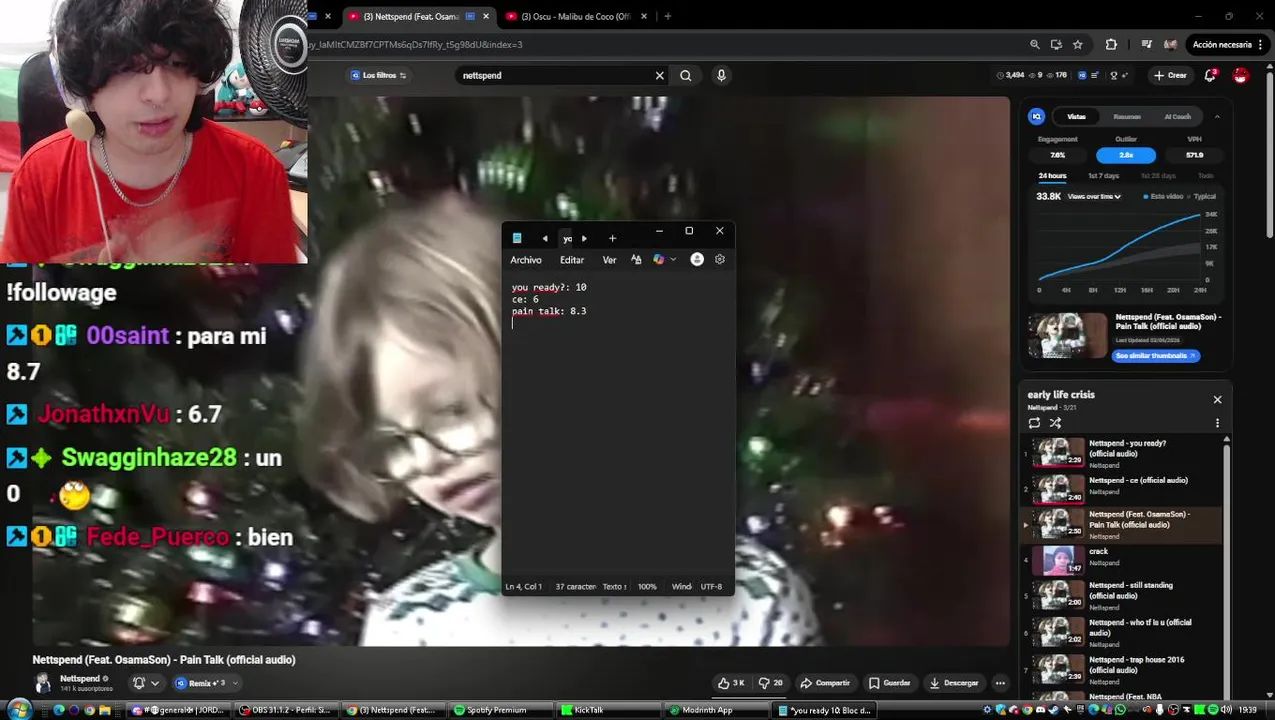Click Compartir to share the video
Screen dimensions: 1275x720
(825, 683)
